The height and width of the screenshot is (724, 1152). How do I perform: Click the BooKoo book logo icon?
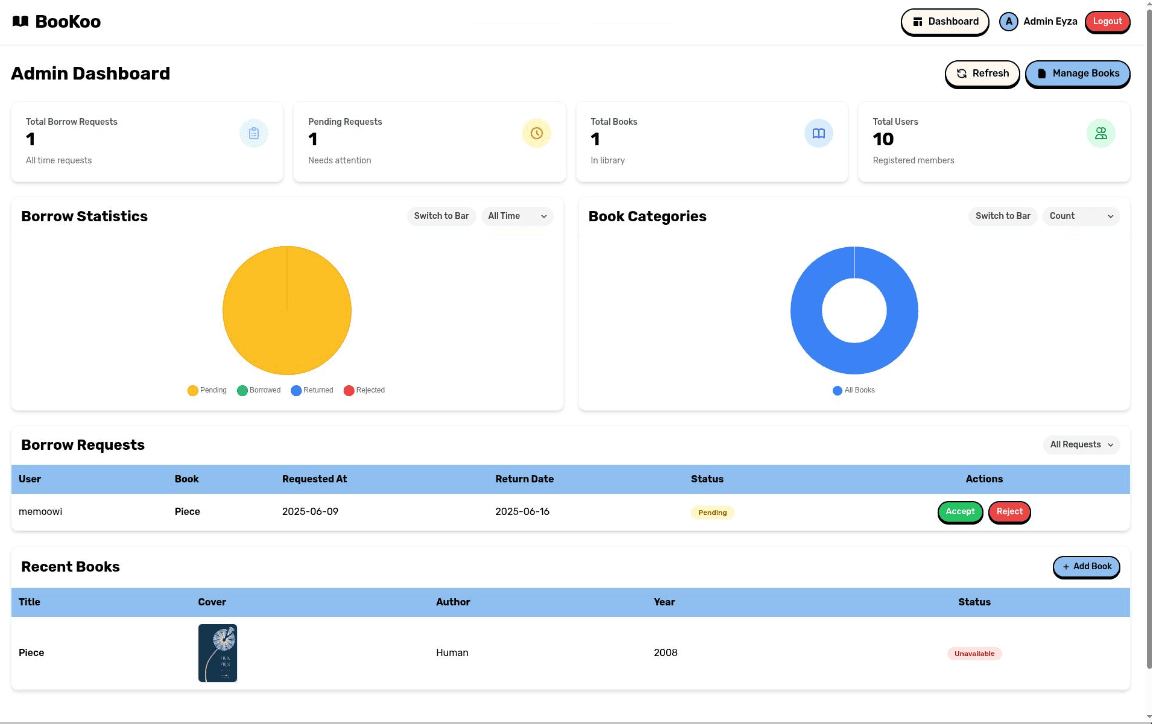(20, 22)
